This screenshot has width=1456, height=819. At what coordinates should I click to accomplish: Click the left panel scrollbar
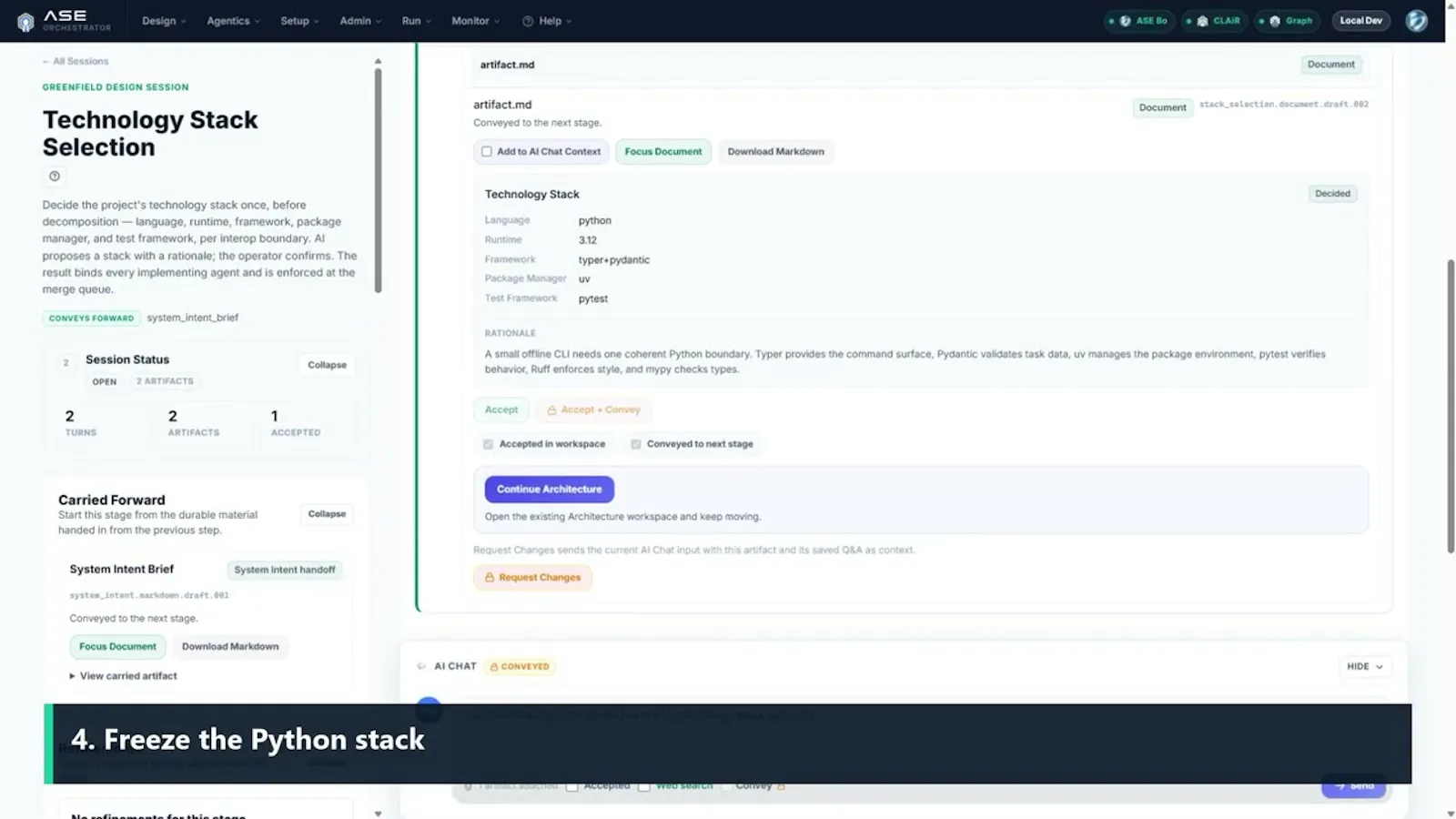379,180
